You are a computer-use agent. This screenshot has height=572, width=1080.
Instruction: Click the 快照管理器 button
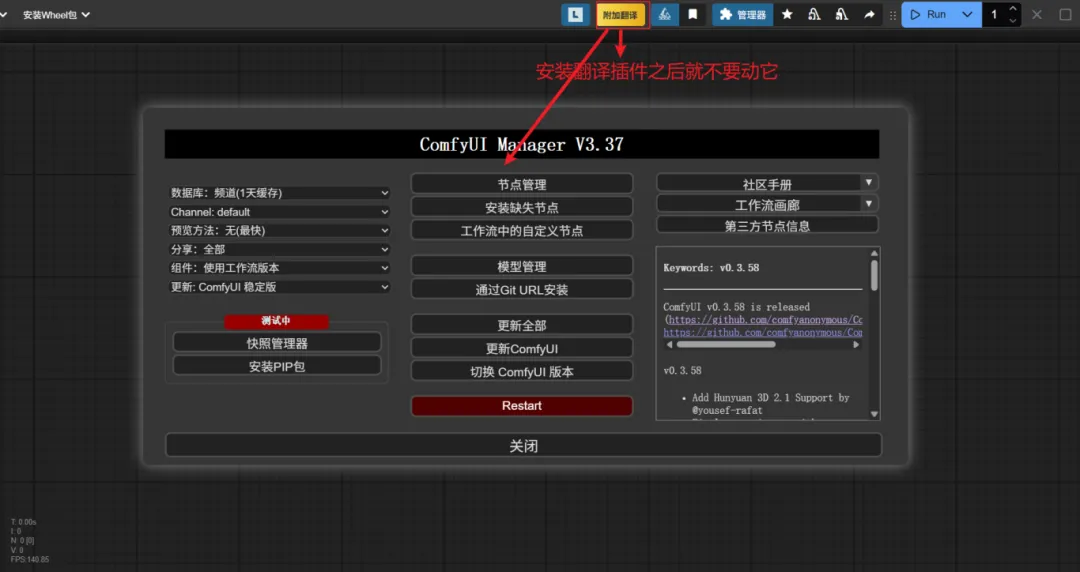pyautogui.click(x=277, y=343)
